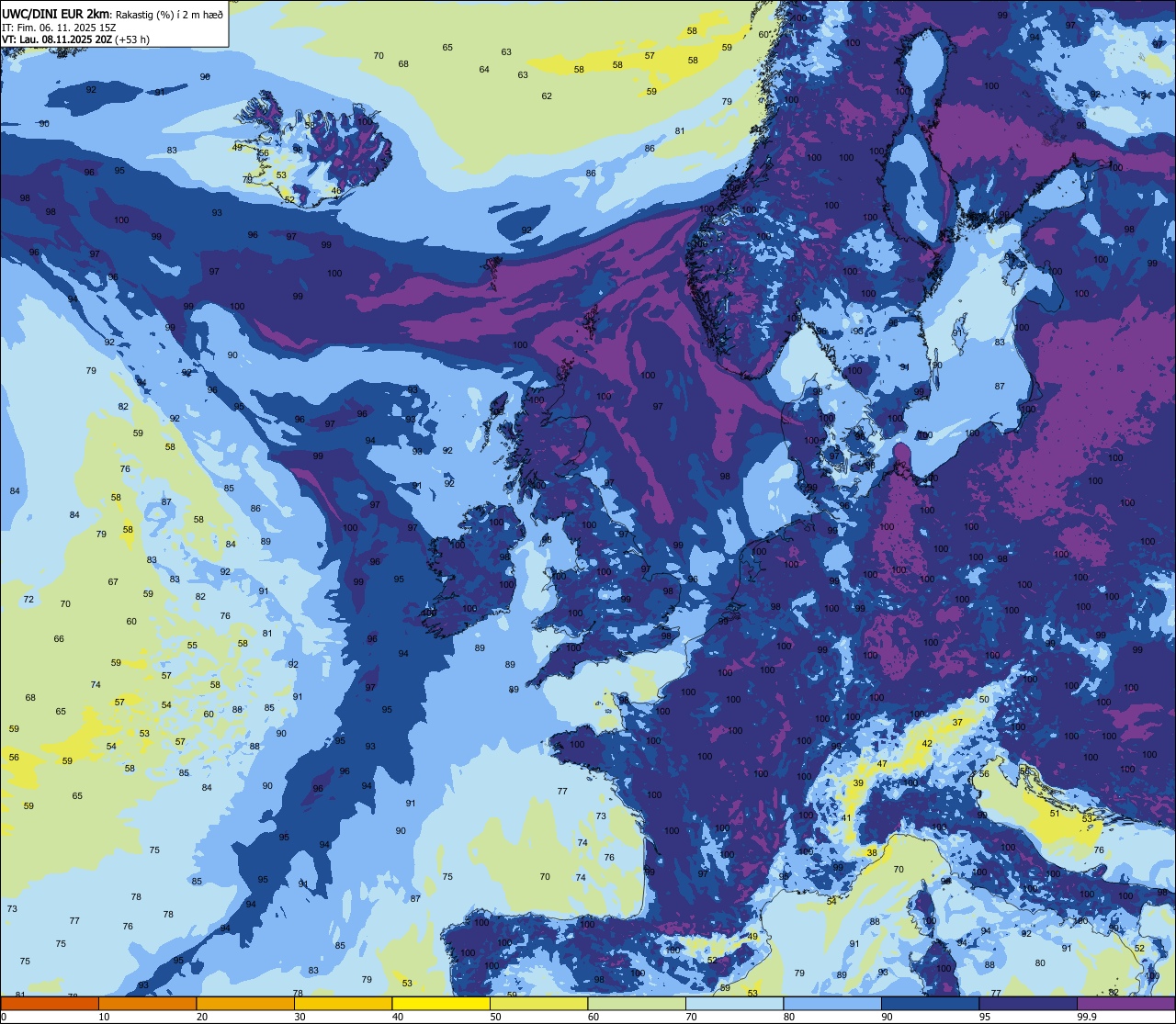Click the humidity value 46 on southeast Iceland
Image resolution: width=1176 pixels, height=1024 pixels.
click(x=336, y=191)
